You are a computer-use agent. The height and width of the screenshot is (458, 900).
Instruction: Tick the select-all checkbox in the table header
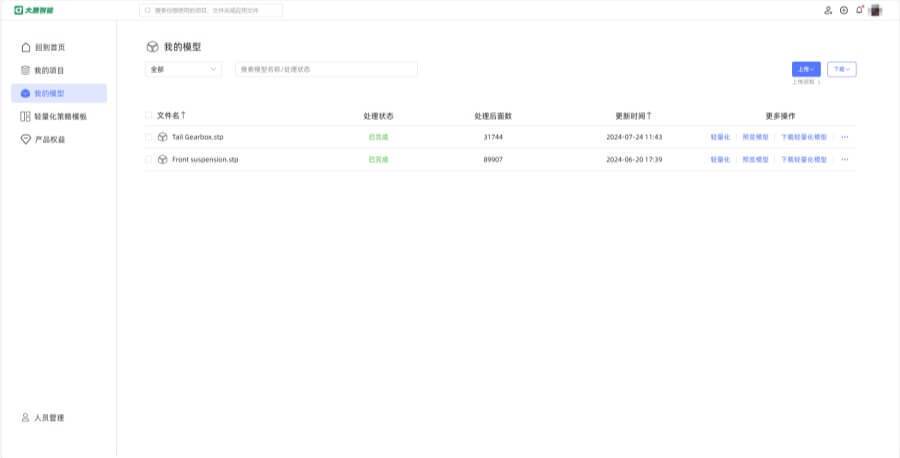149,115
